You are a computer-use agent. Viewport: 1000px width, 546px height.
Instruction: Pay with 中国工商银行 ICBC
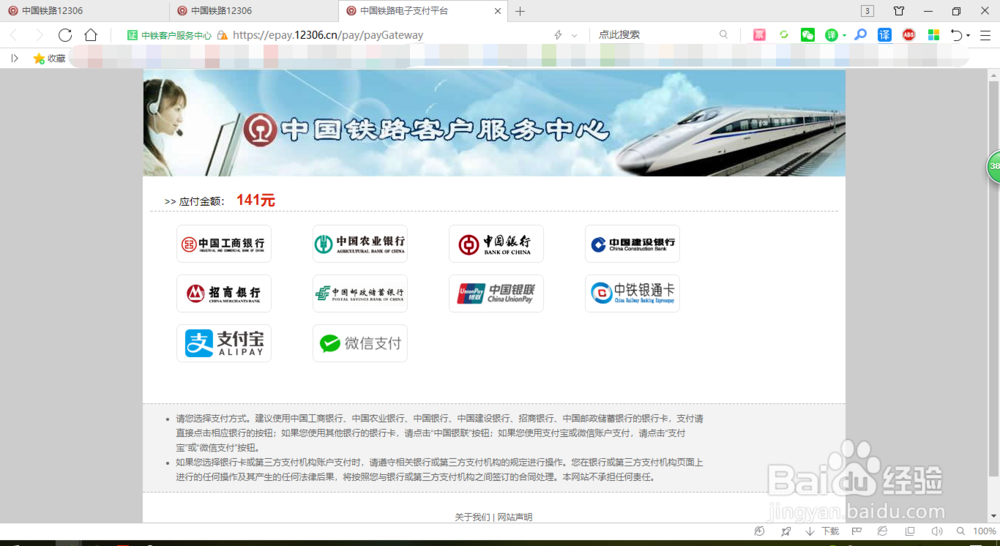(224, 244)
